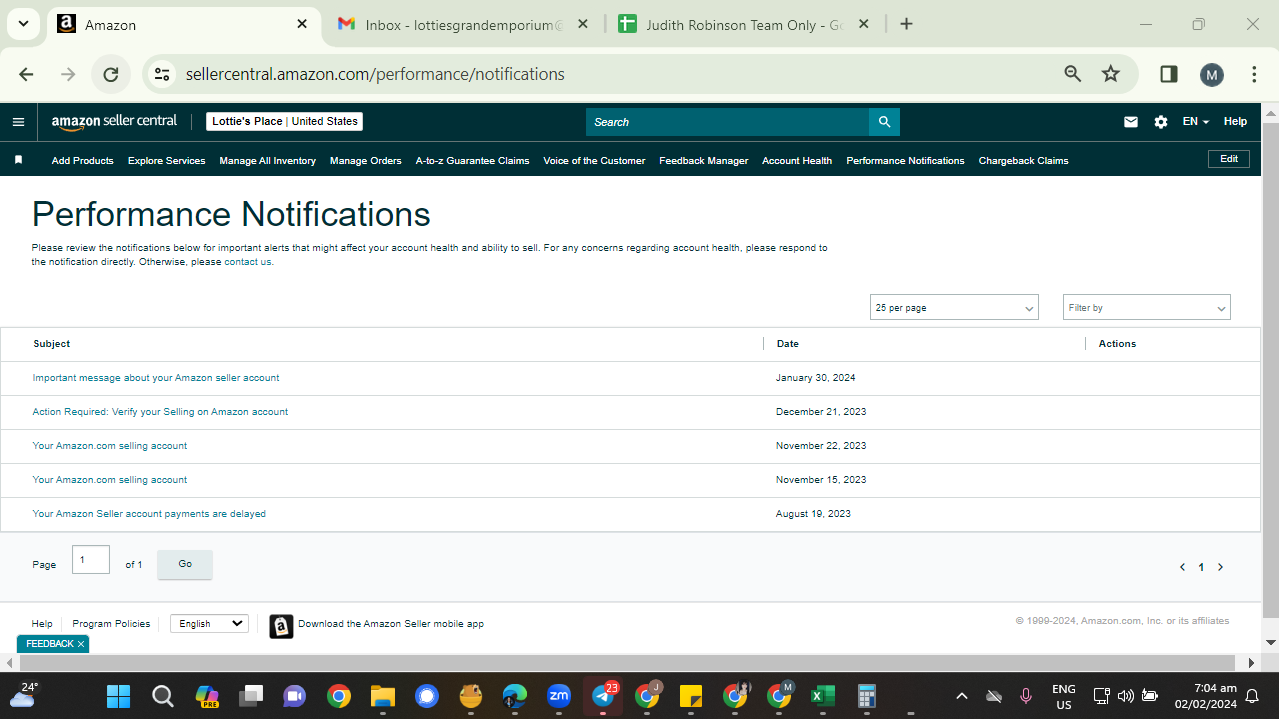Open Add Products in the navigation bar
1279x719 pixels.
click(82, 160)
